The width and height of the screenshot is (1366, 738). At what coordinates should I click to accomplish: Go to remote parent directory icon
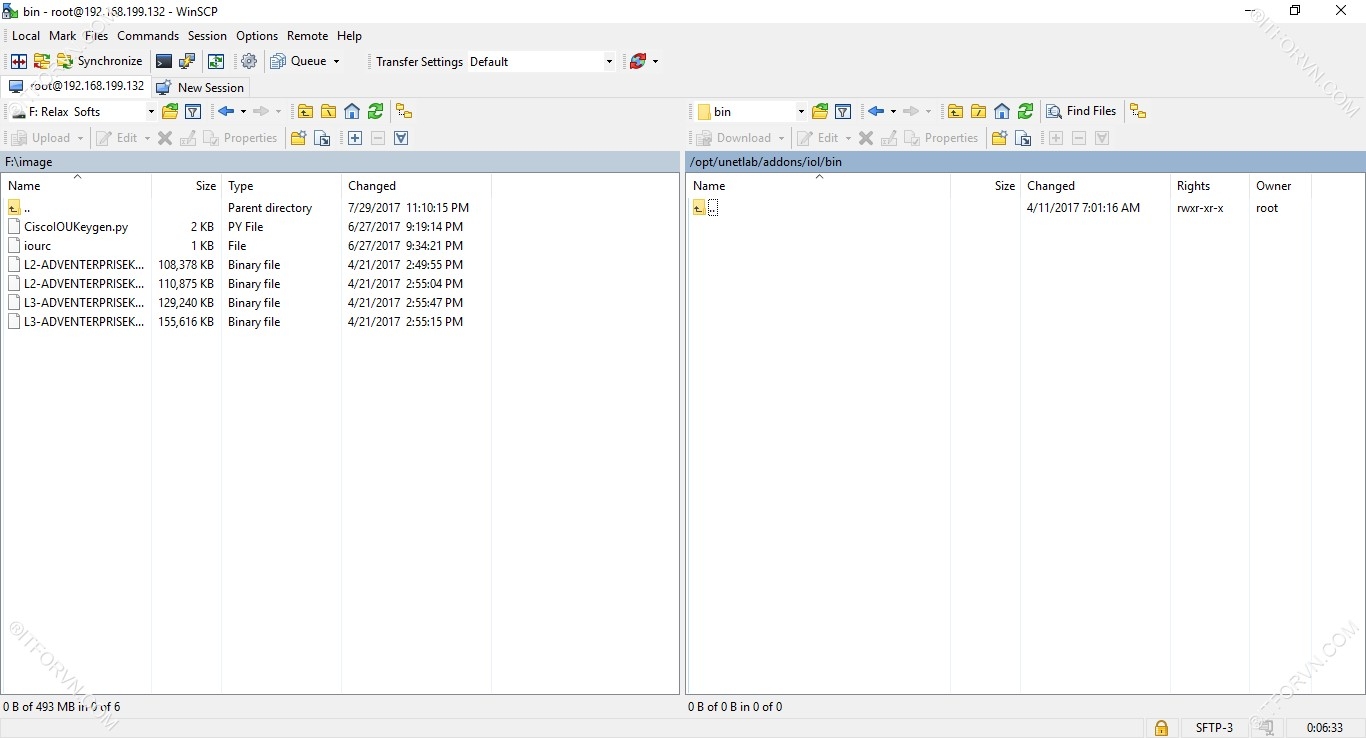(x=955, y=112)
